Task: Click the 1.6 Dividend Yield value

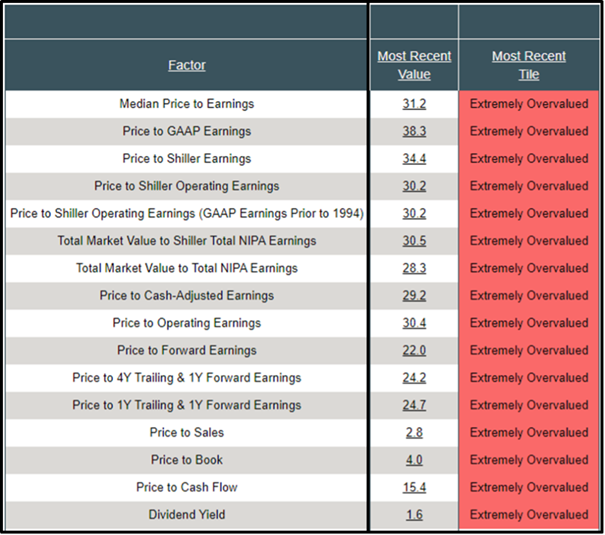Action: click(x=414, y=515)
